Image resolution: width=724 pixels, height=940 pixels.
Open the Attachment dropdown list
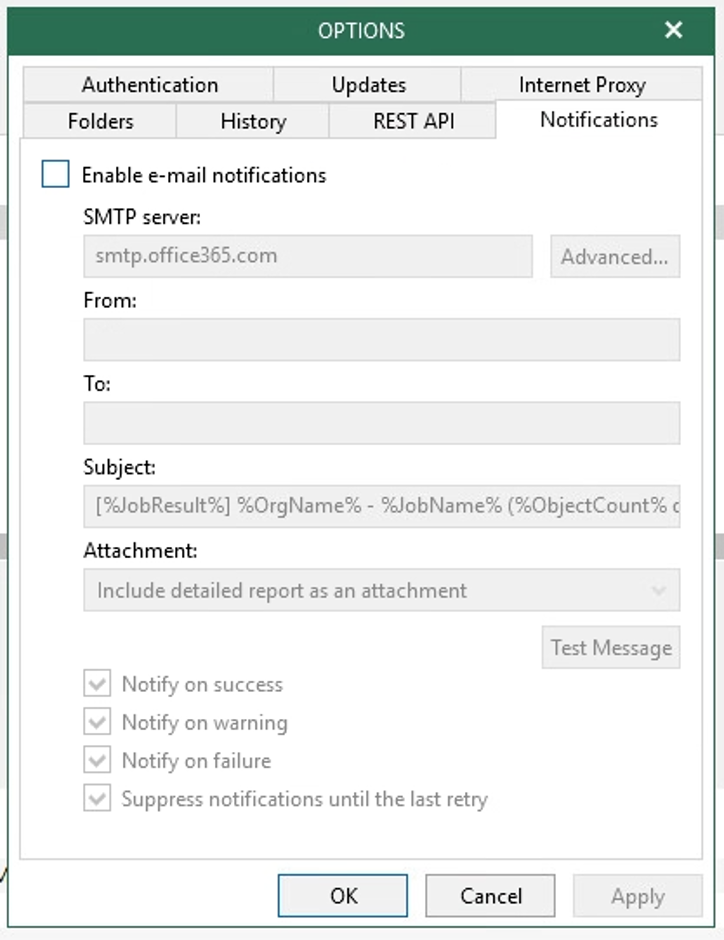click(x=381, y=591)
